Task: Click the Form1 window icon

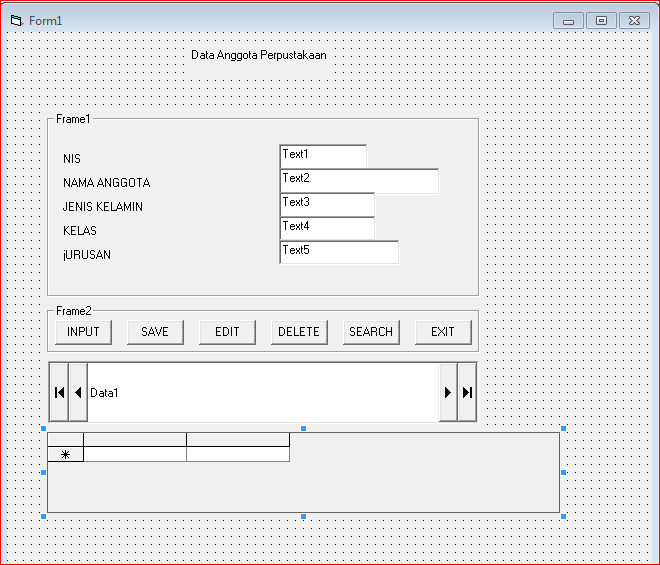Action: pos(16,20)
